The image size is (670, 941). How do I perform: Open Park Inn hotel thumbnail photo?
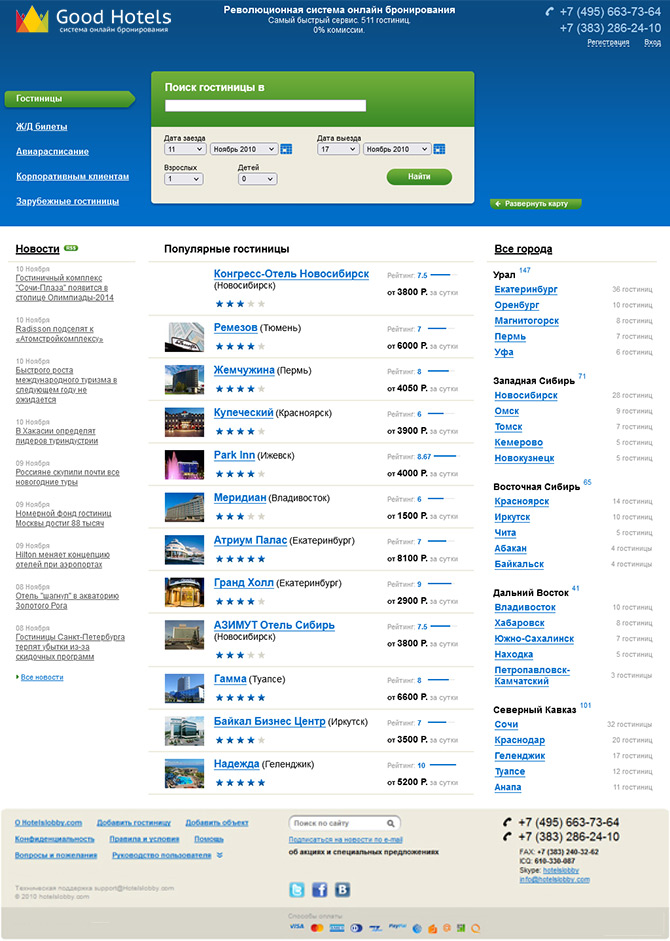point(184,464)
